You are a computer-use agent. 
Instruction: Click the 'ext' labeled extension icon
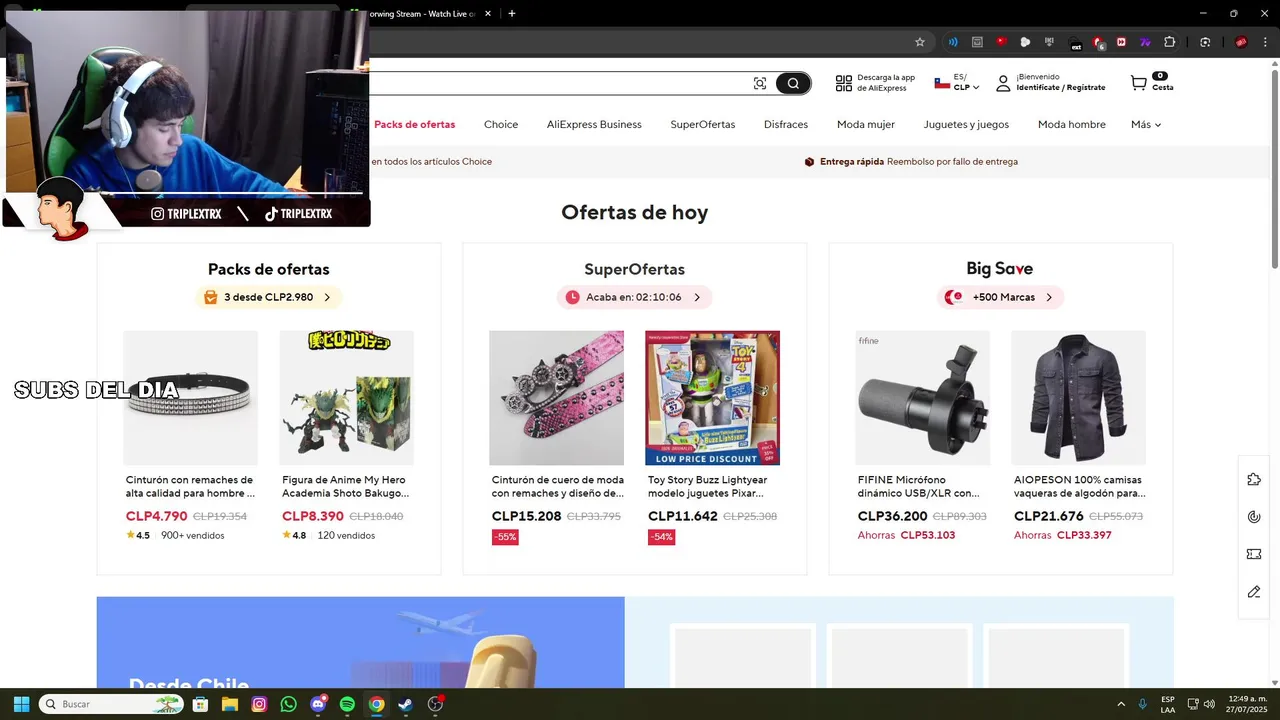(x=1076, y=43)
